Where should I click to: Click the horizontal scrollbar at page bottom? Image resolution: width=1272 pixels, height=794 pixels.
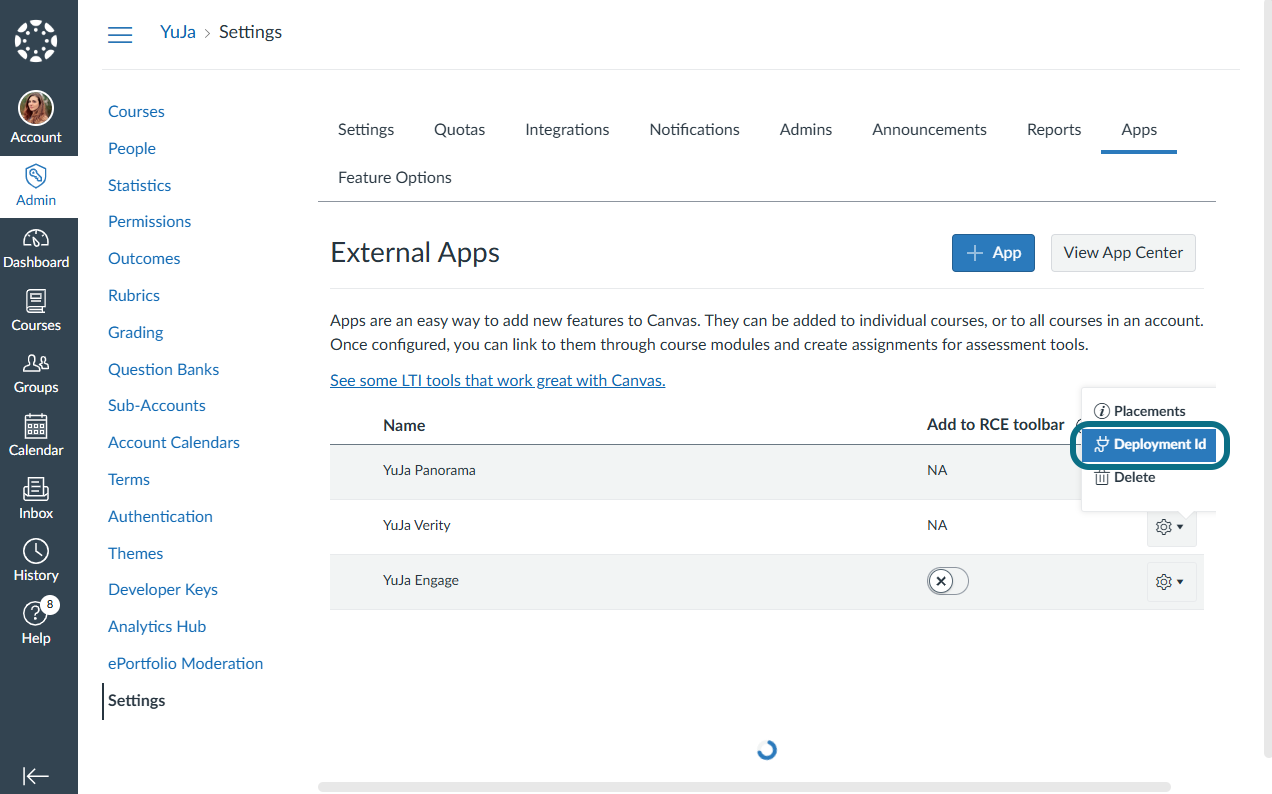pyautogui.click(x=744, y=787)
